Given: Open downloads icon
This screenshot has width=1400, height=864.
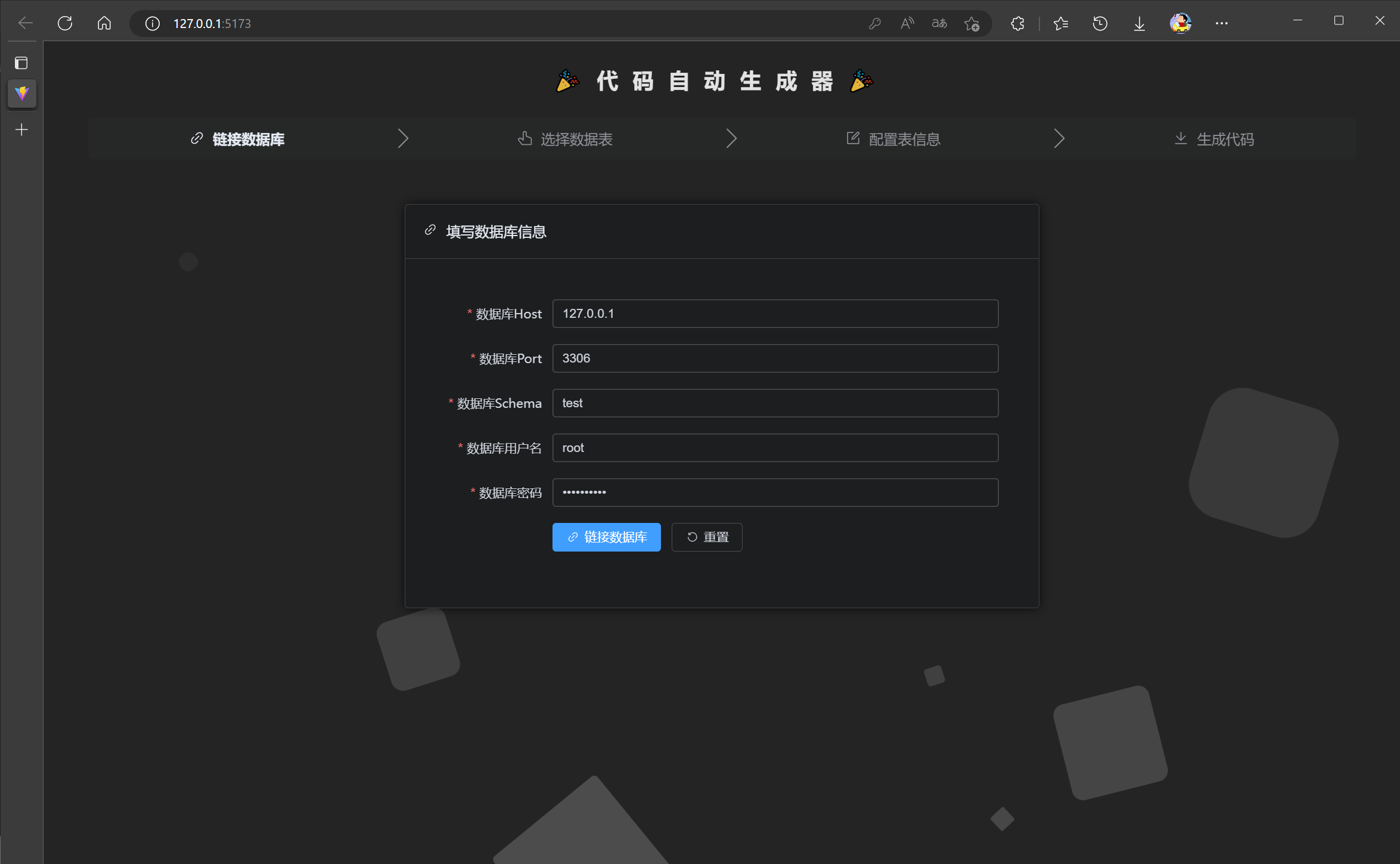Looking at the screenshot, I should coord(1140,23).
